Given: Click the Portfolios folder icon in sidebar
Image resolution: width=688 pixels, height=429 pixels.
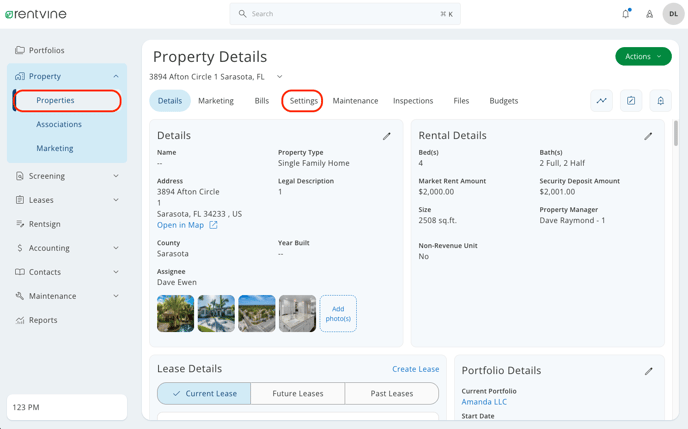Looking at the screenshot, I should (x=20, y=50).
